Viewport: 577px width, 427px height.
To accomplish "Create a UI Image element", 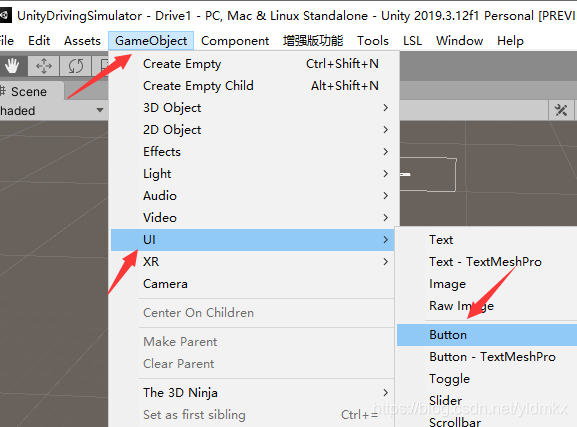I will click(x=487, y=284).
